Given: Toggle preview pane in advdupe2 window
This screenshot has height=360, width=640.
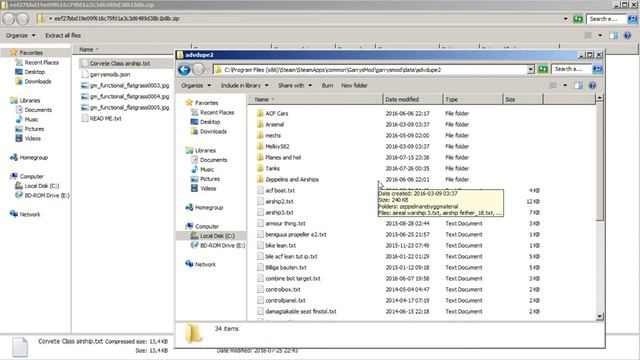Looking at the screenshot, I should click(x=578, y=85).
